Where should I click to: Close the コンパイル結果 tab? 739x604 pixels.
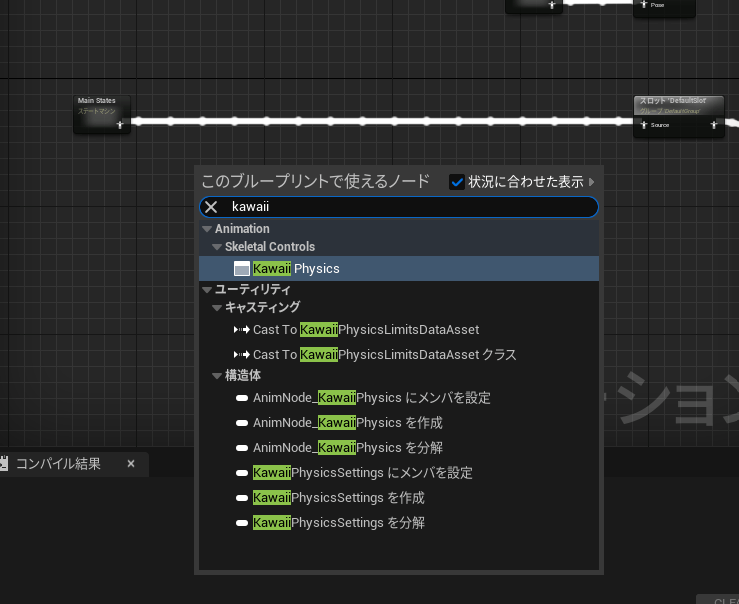click(131, 464)
